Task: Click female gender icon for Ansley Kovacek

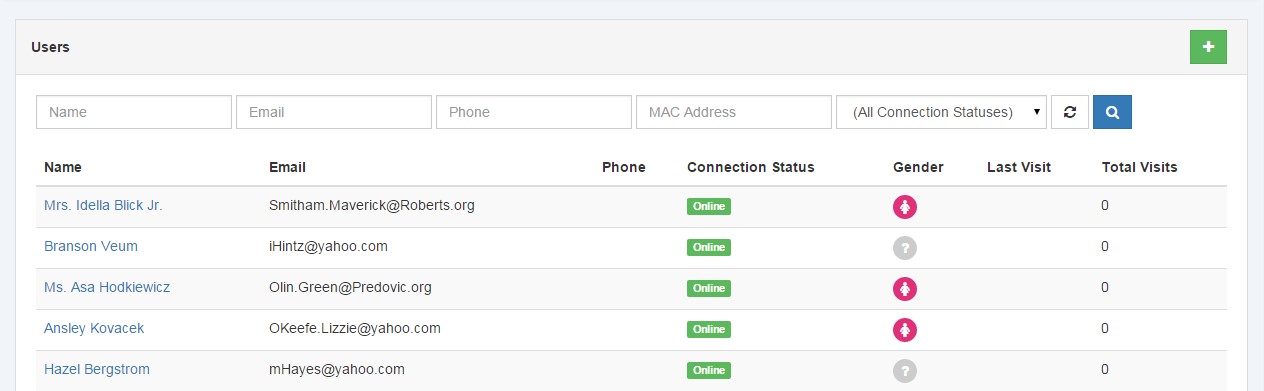Action: [x=905, y=330]
